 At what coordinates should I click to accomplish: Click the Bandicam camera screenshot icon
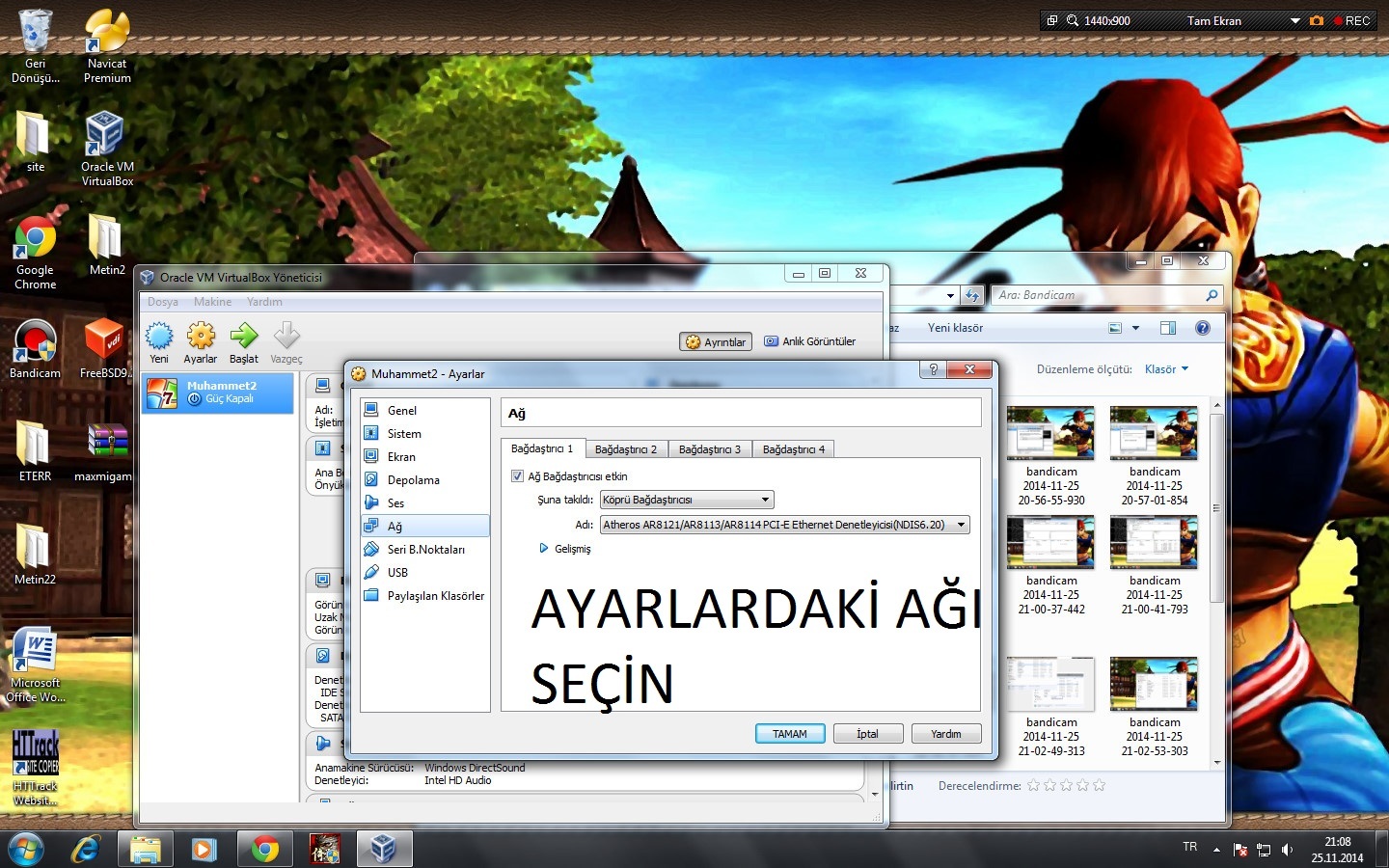(1317, 20)
